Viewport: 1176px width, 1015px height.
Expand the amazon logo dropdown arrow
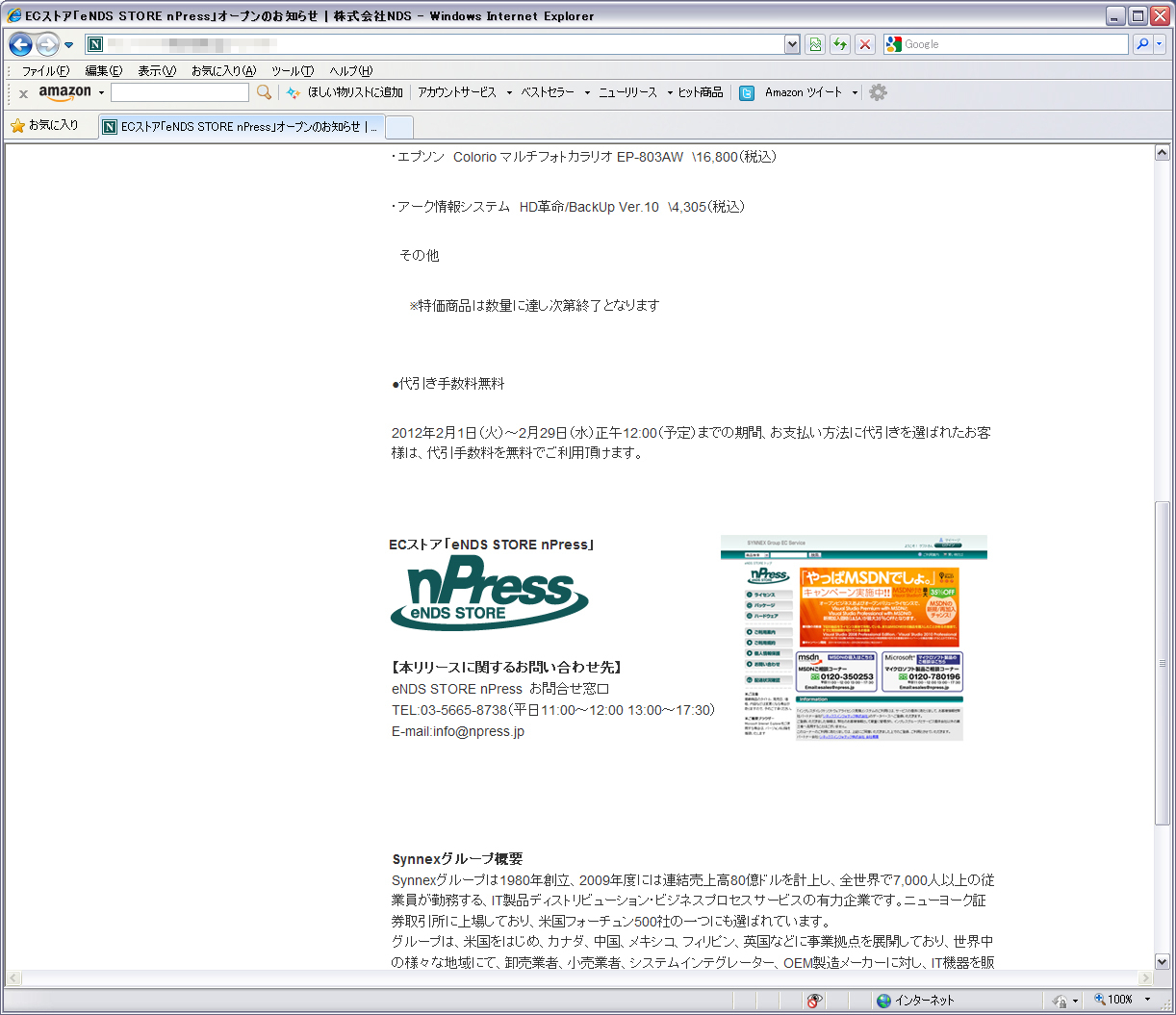coord(101,93)
